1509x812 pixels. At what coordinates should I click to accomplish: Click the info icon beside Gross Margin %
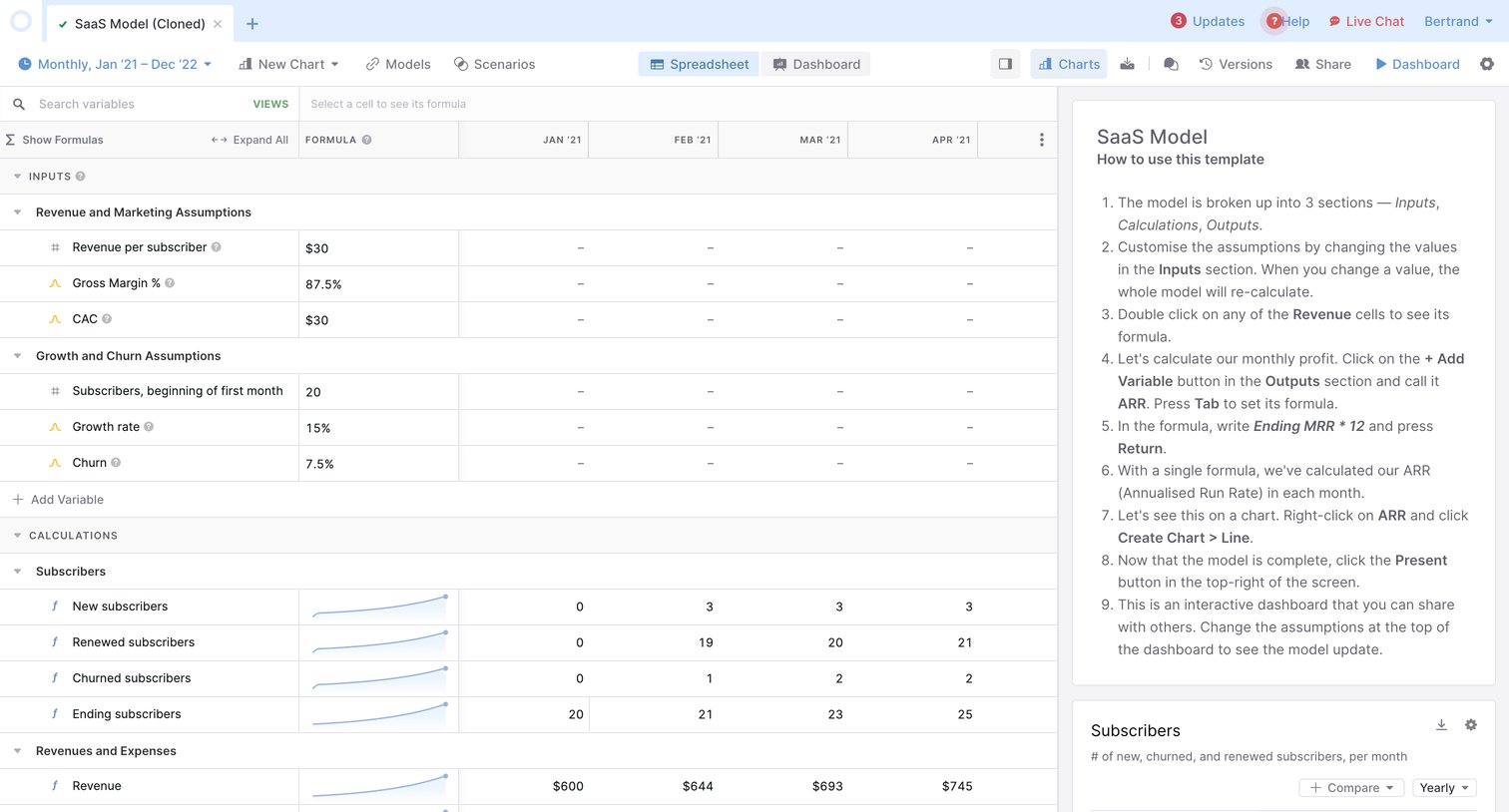pyautogui.click(x=170, y=283)
